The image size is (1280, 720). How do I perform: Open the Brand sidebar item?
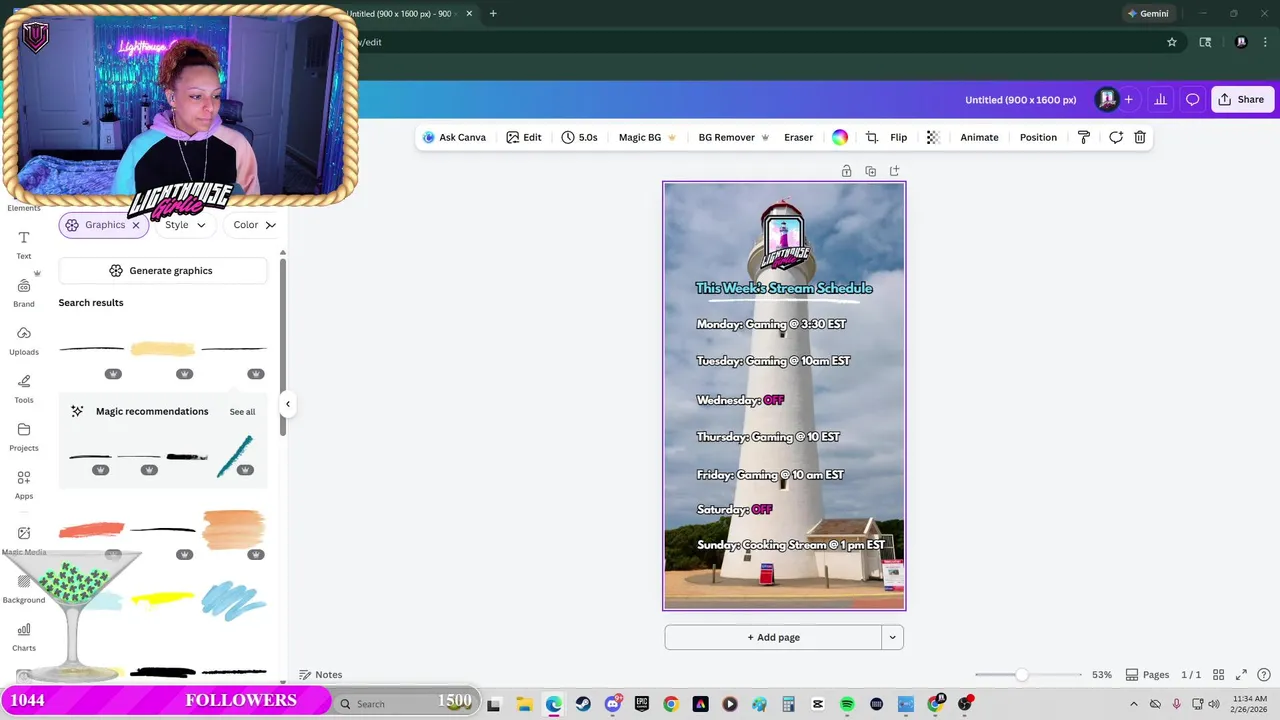click(x=24, y=293)
